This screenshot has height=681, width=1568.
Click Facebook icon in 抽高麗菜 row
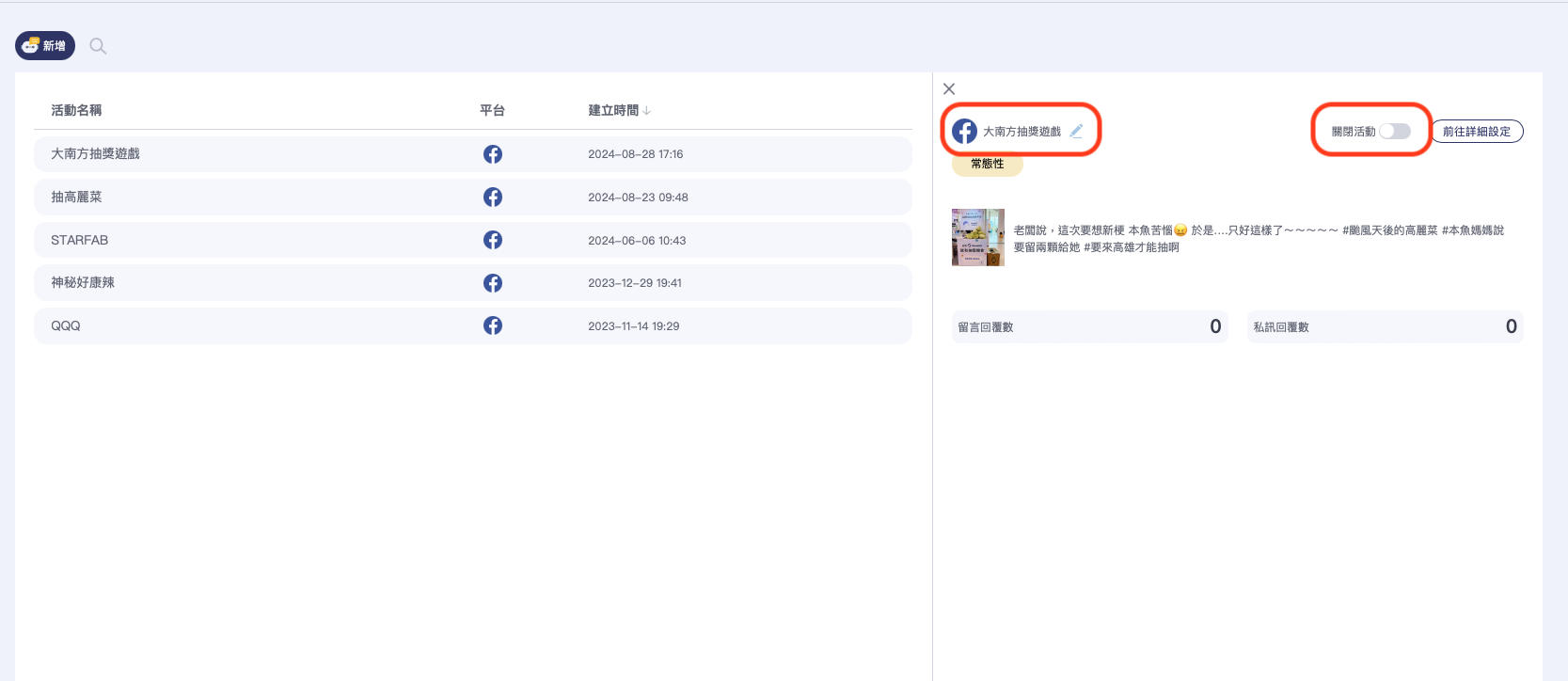pyautogui.click(x=493, y=198)
